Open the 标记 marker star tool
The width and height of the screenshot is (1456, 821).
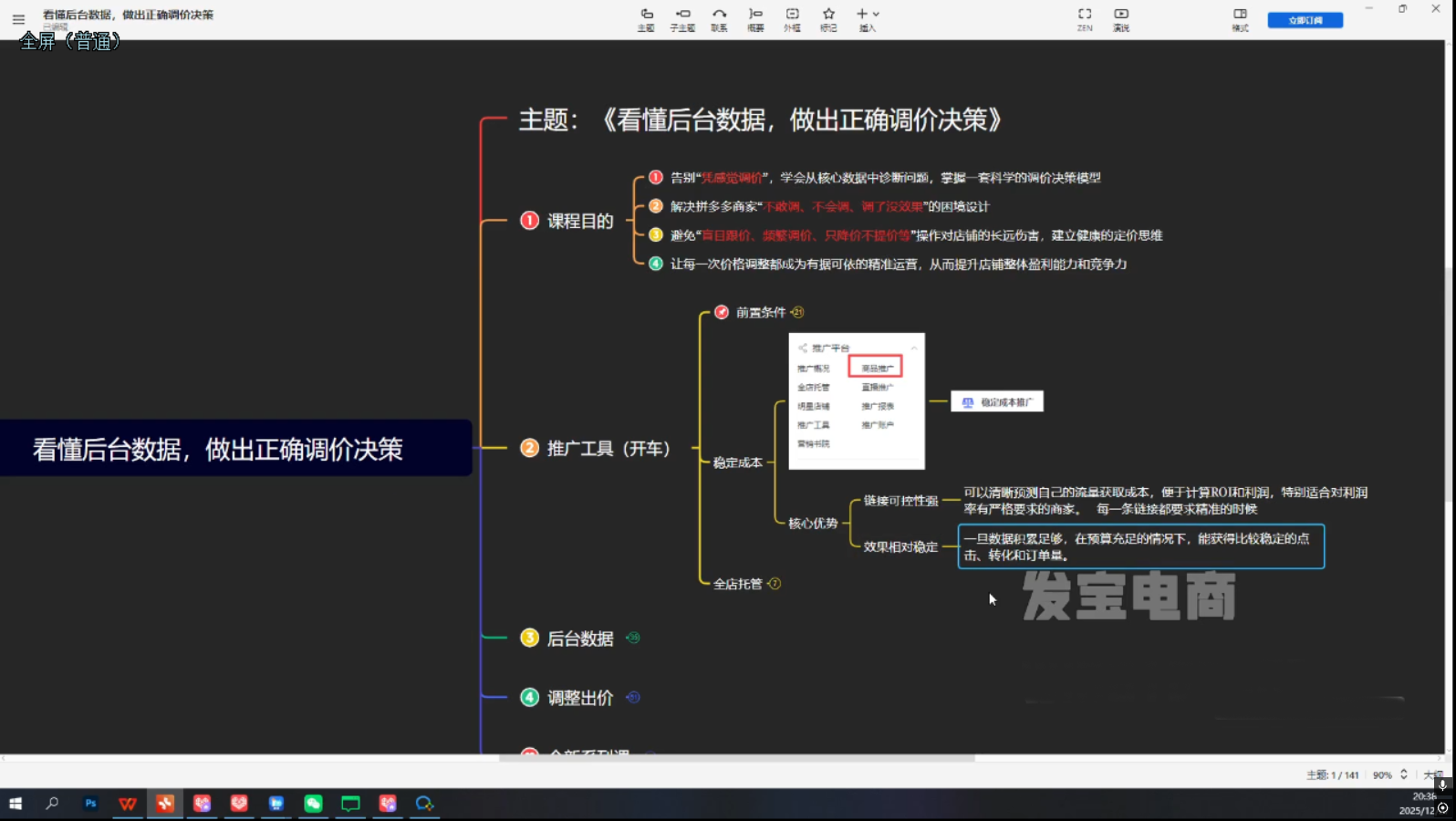coord(828,19)
